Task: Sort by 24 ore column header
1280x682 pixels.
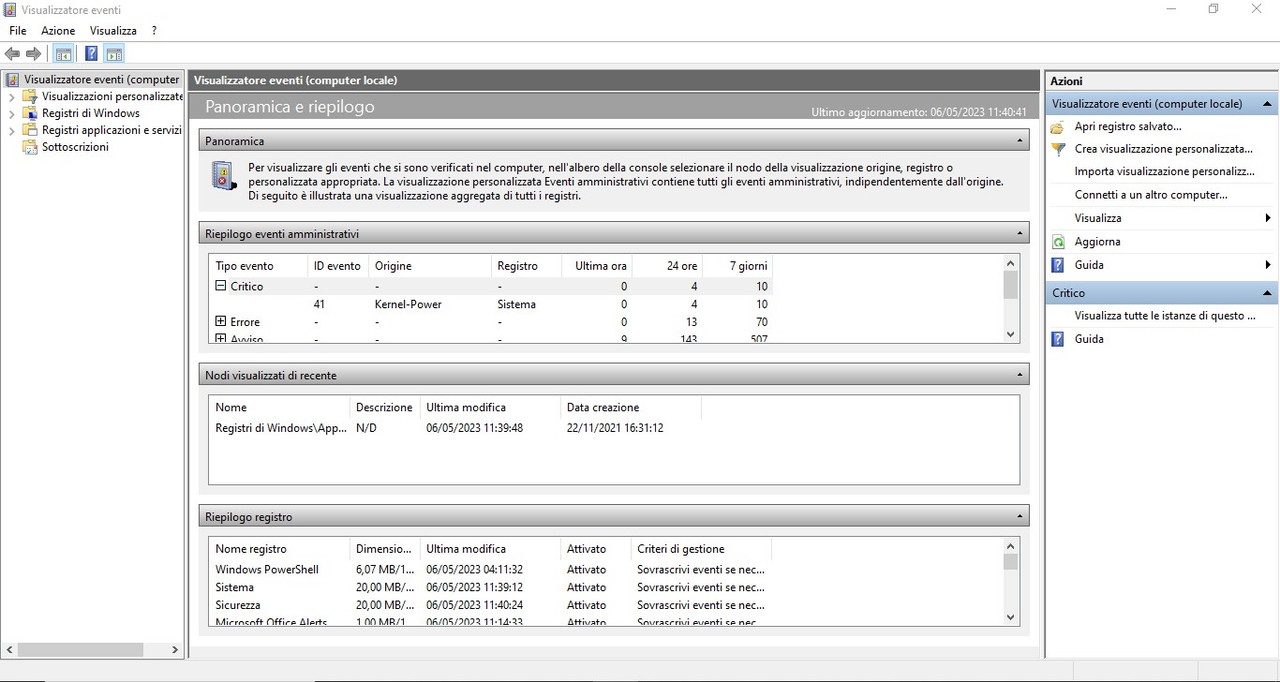Action: click(667, 266)
